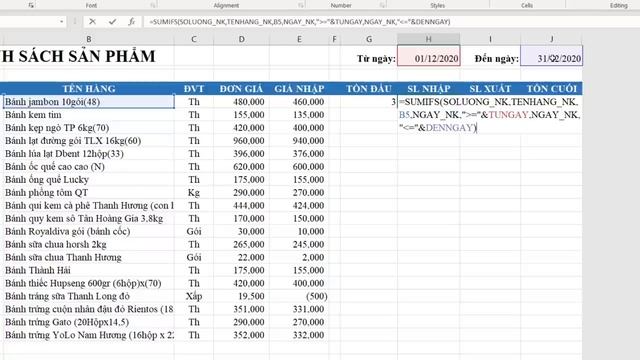
Task: Click the 460,000 import price for Bánh jambon
Action: pyautogui.click(x=299, y=102)
